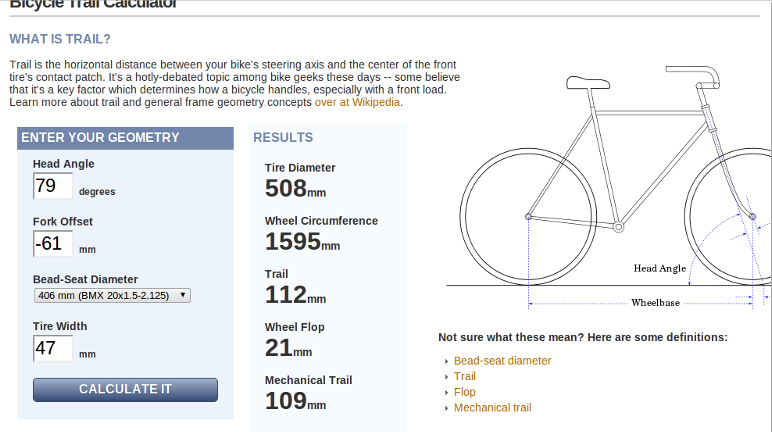Screen dimensions: 772x432
Task: Click arrow bullet beside Mechanical trail
Action: [446, 409]
